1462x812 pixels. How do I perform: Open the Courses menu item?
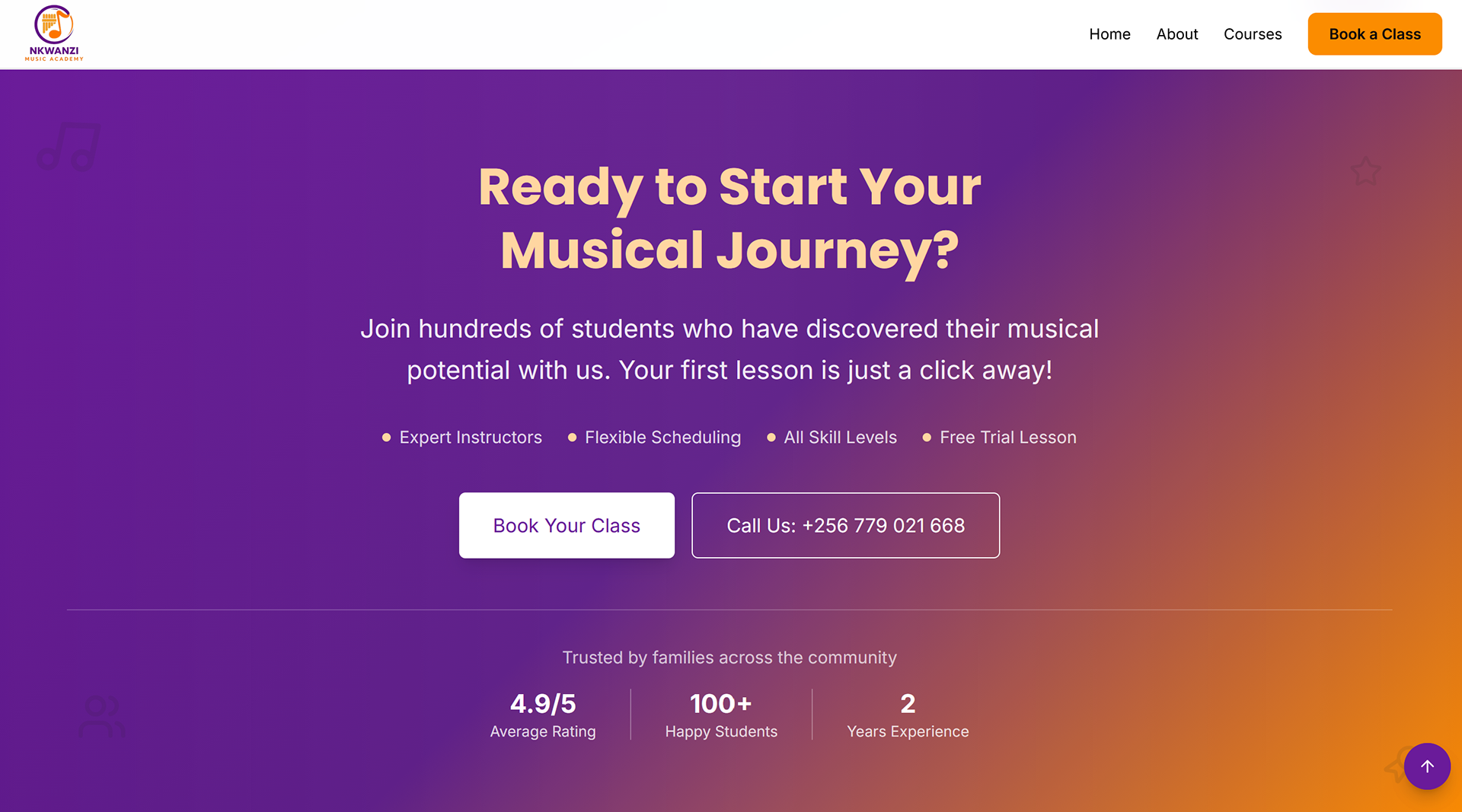point(1253,34)
